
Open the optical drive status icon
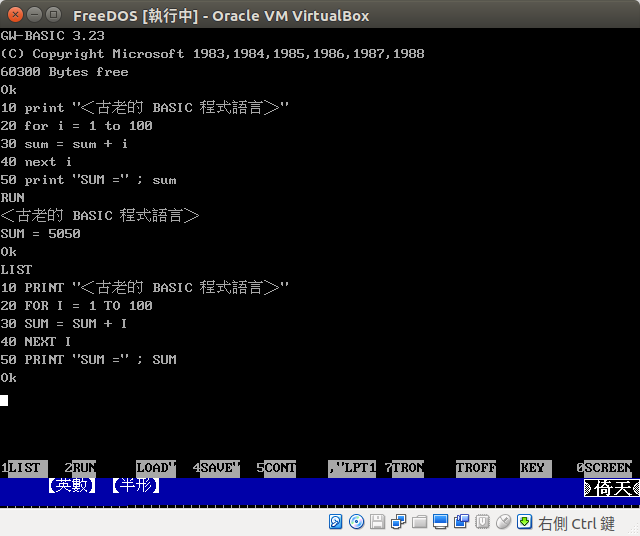(357, 522)
